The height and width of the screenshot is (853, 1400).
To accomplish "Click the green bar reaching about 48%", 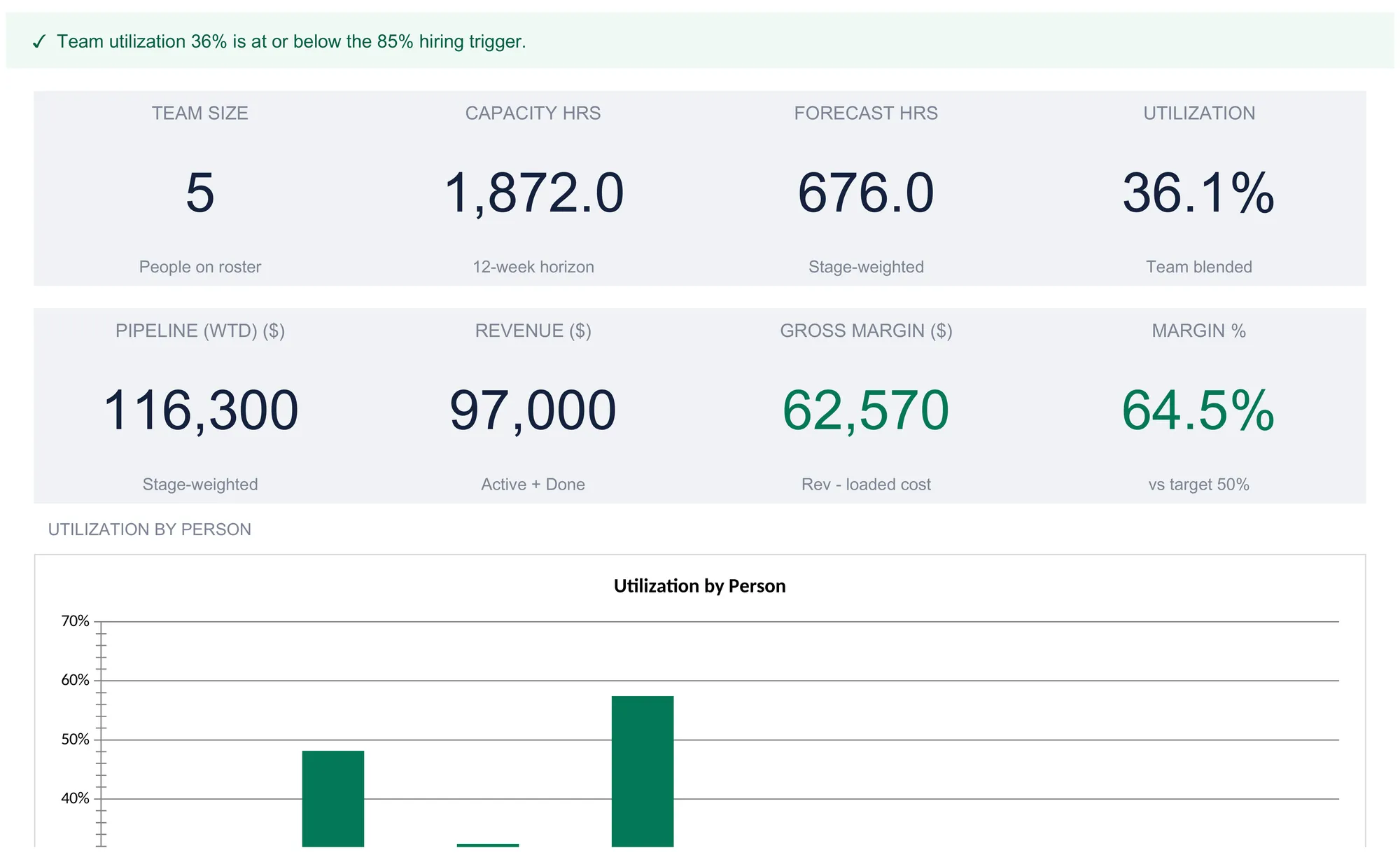I will pyautogui.click(x=333, y=798).
